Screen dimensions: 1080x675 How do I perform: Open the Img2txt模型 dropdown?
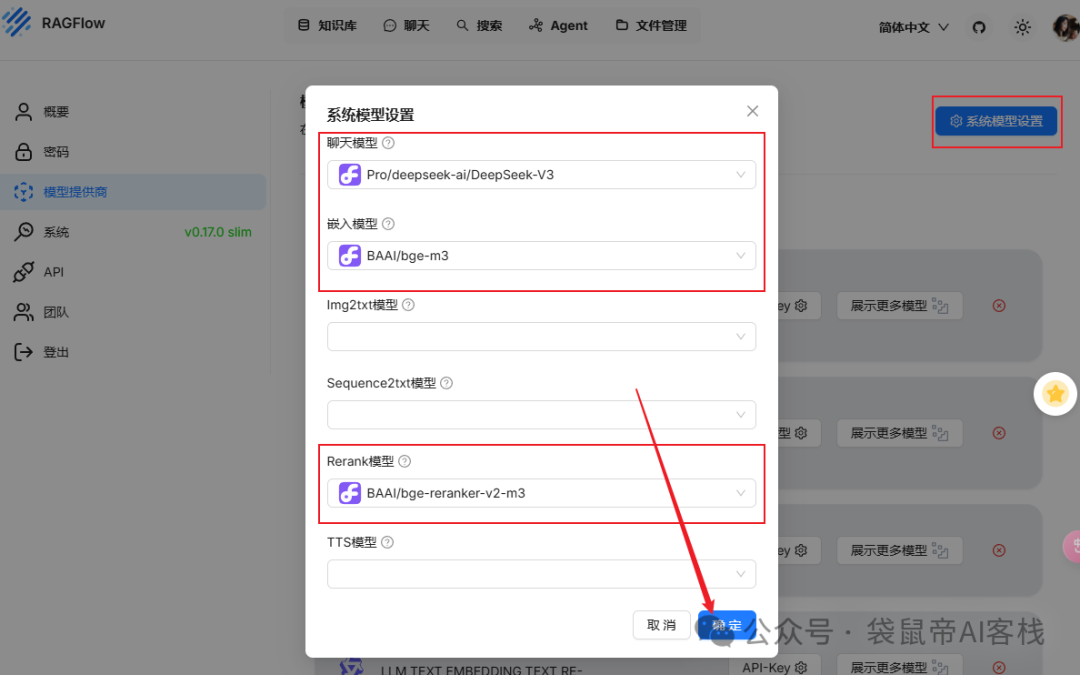click(x=541, y=337)
